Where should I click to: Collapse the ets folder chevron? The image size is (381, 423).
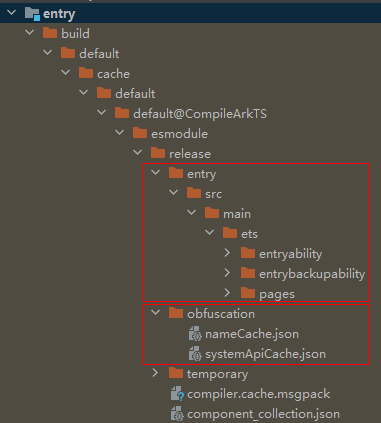click(x=210, y=233)
